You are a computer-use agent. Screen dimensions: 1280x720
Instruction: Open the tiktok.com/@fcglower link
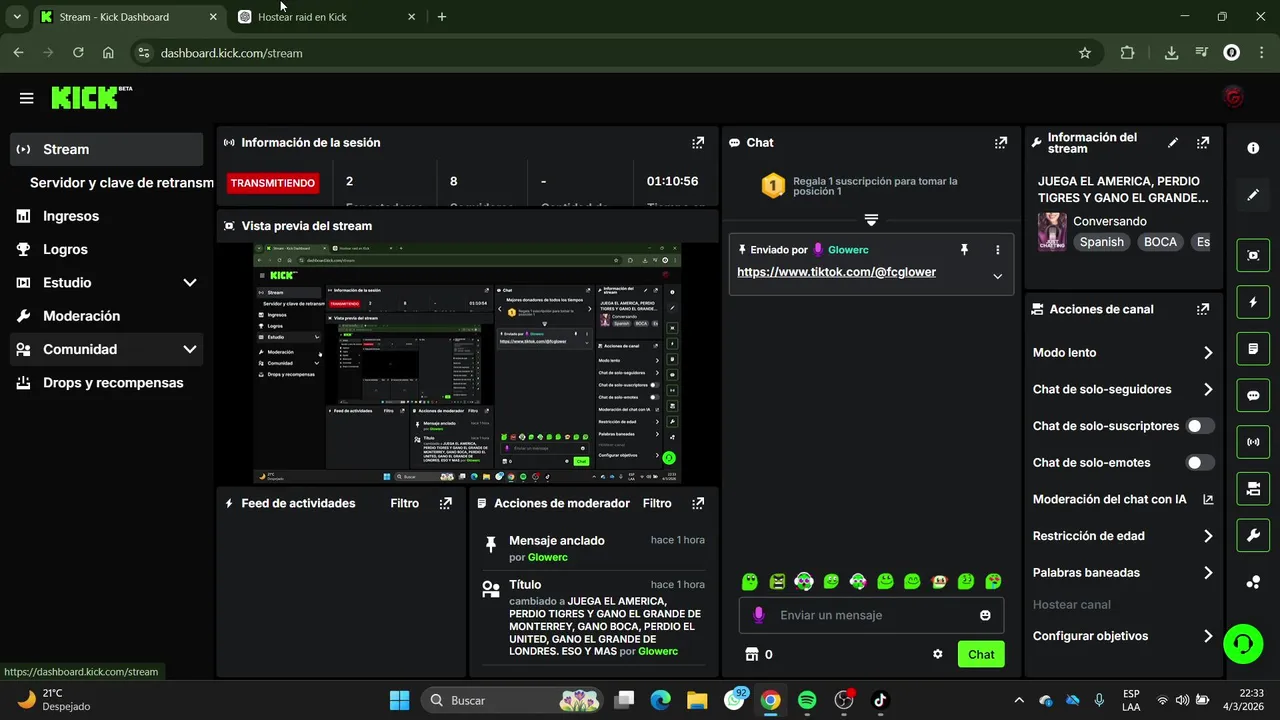836,272
